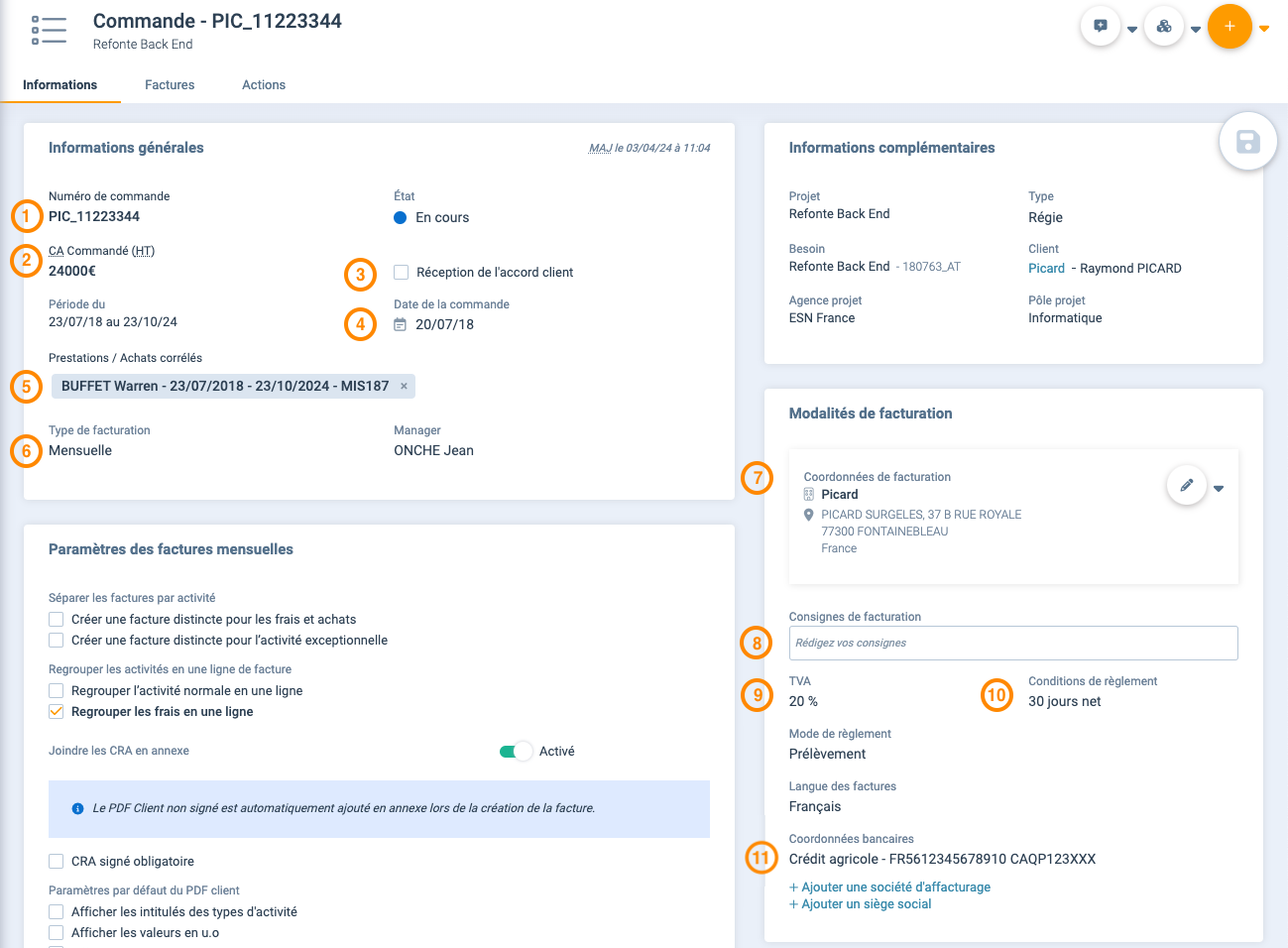Open the Picard client link
Viewport: 1288px width, 948px height.
[1046, 268]
